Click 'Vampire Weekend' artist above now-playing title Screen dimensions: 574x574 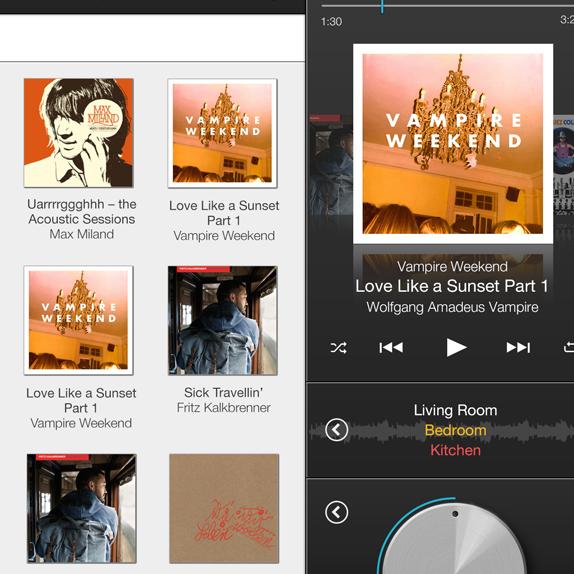click(x=452, y=266)
